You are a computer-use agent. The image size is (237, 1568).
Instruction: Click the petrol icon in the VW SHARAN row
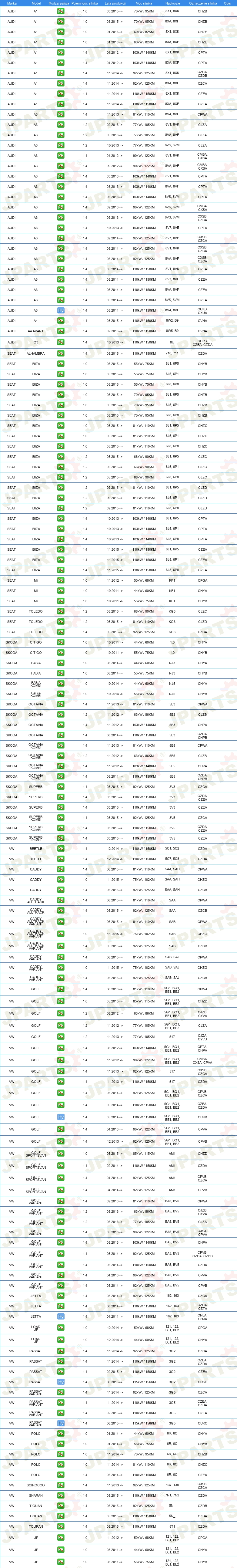tap(61, 1495)
